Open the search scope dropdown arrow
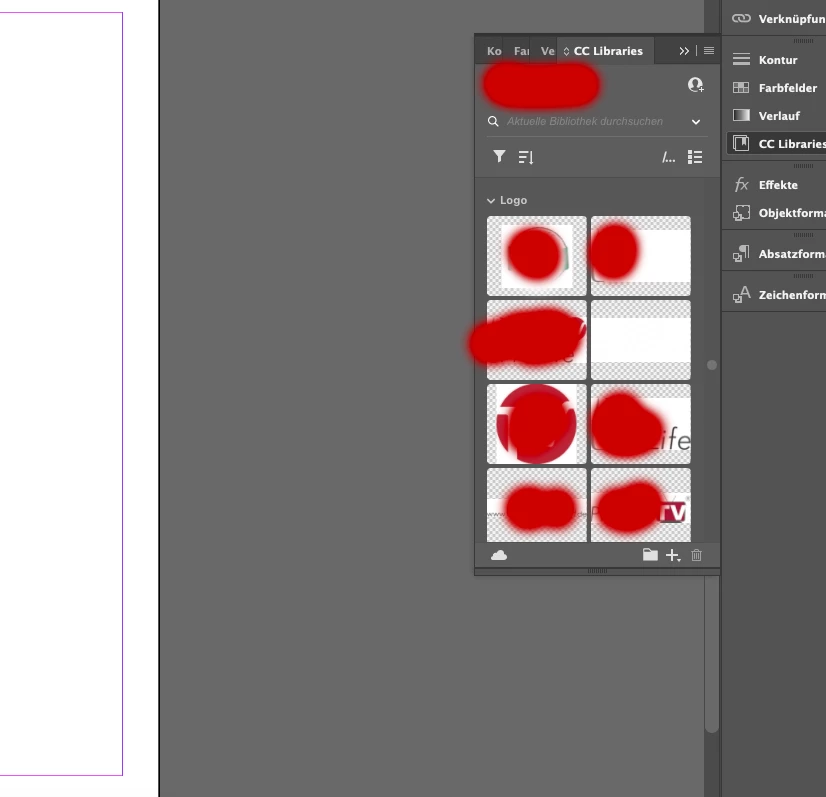The width and height of the screenshot is (826, 797). pyautogui.click(x=696, y=122)
